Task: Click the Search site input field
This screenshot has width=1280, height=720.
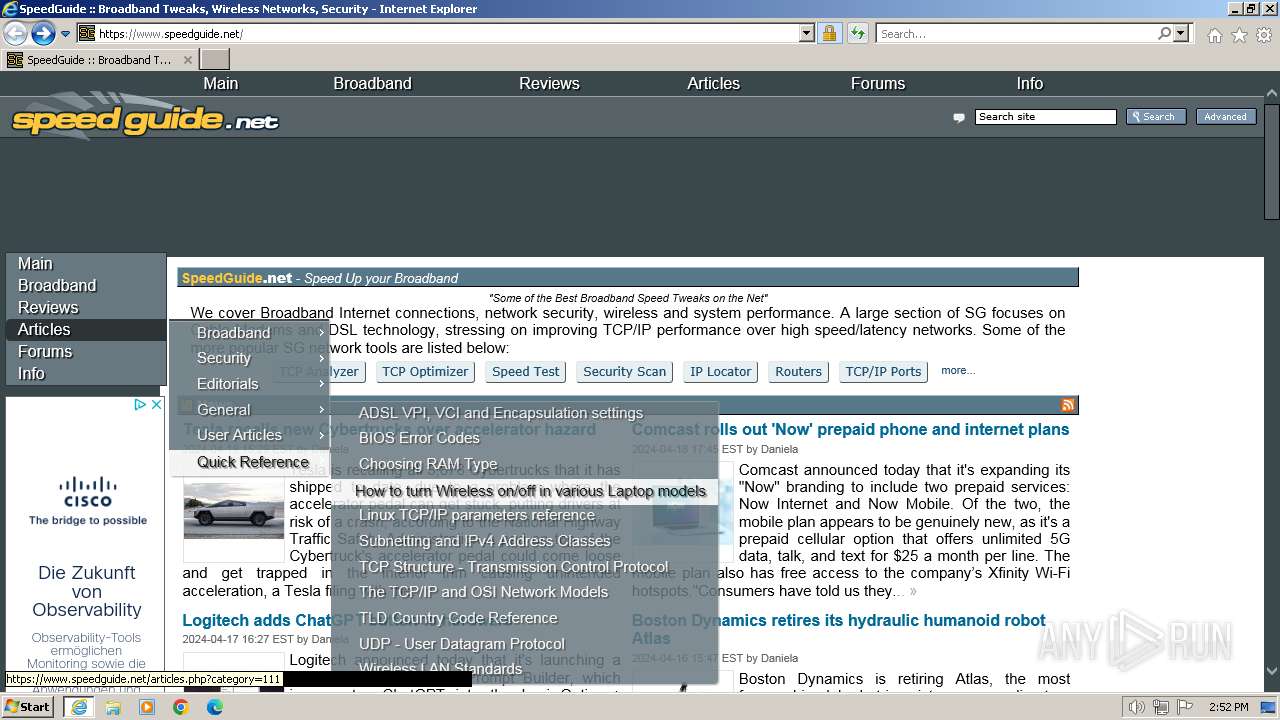Action: (1045, 117)
